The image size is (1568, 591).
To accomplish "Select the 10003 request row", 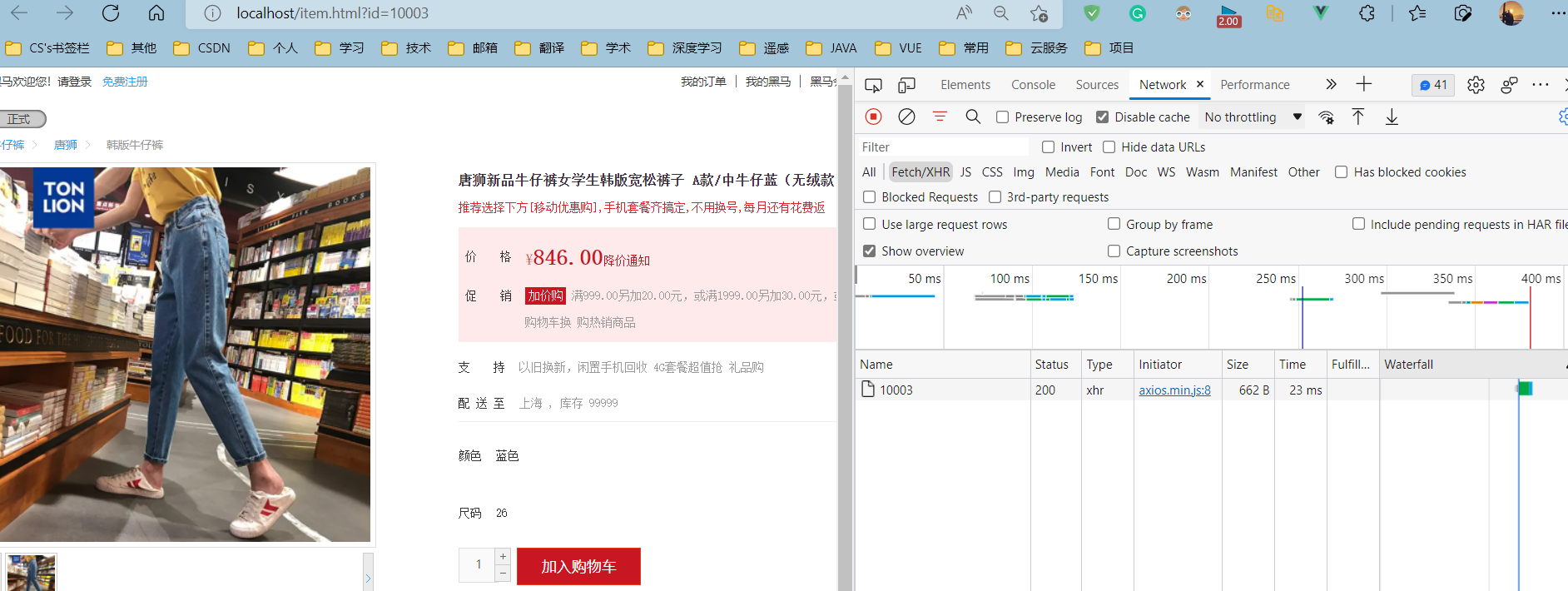I will click(x=1211, y=390).
